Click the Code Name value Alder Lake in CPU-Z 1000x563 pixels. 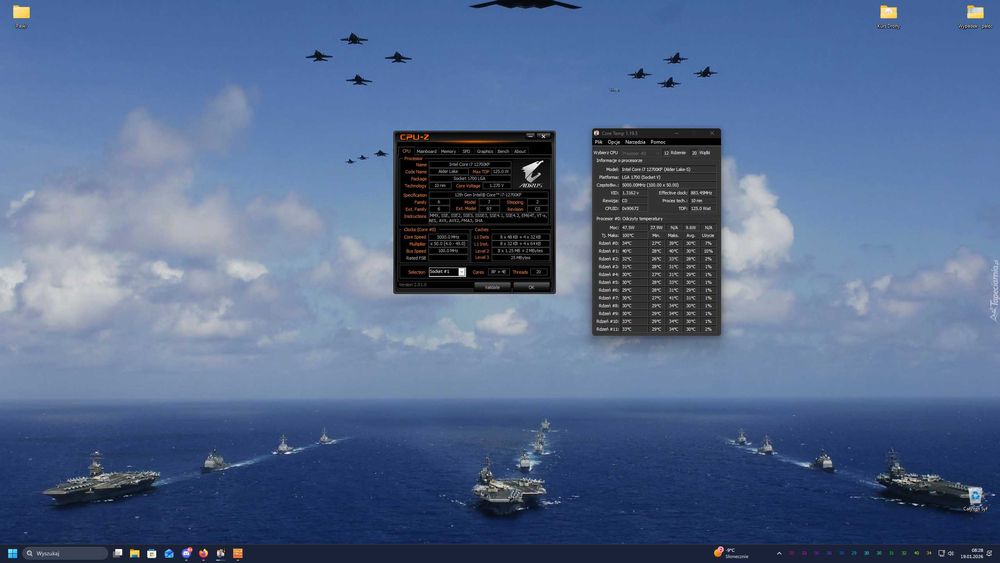pyautogui.click(x=448, y=172)
